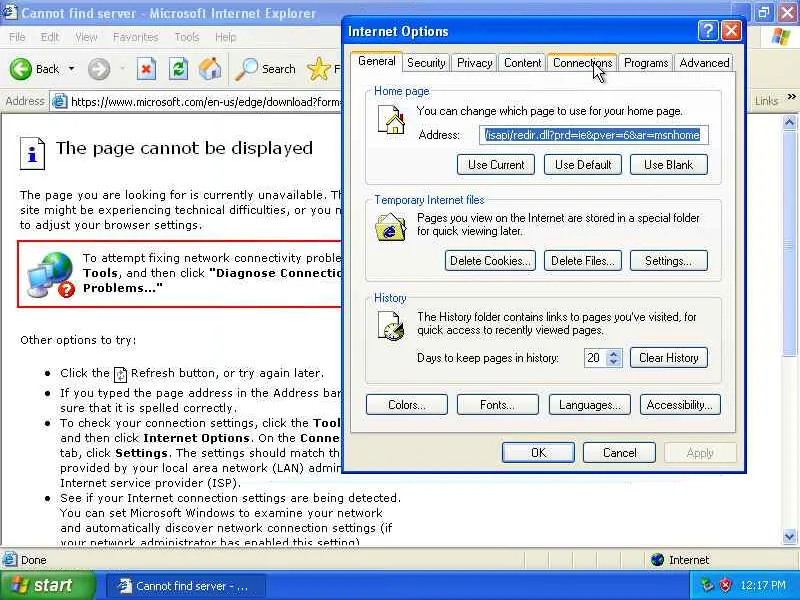The image size is (800, 600).
Task: Click the Stop loading icon
Action: (x=146, y=69)
